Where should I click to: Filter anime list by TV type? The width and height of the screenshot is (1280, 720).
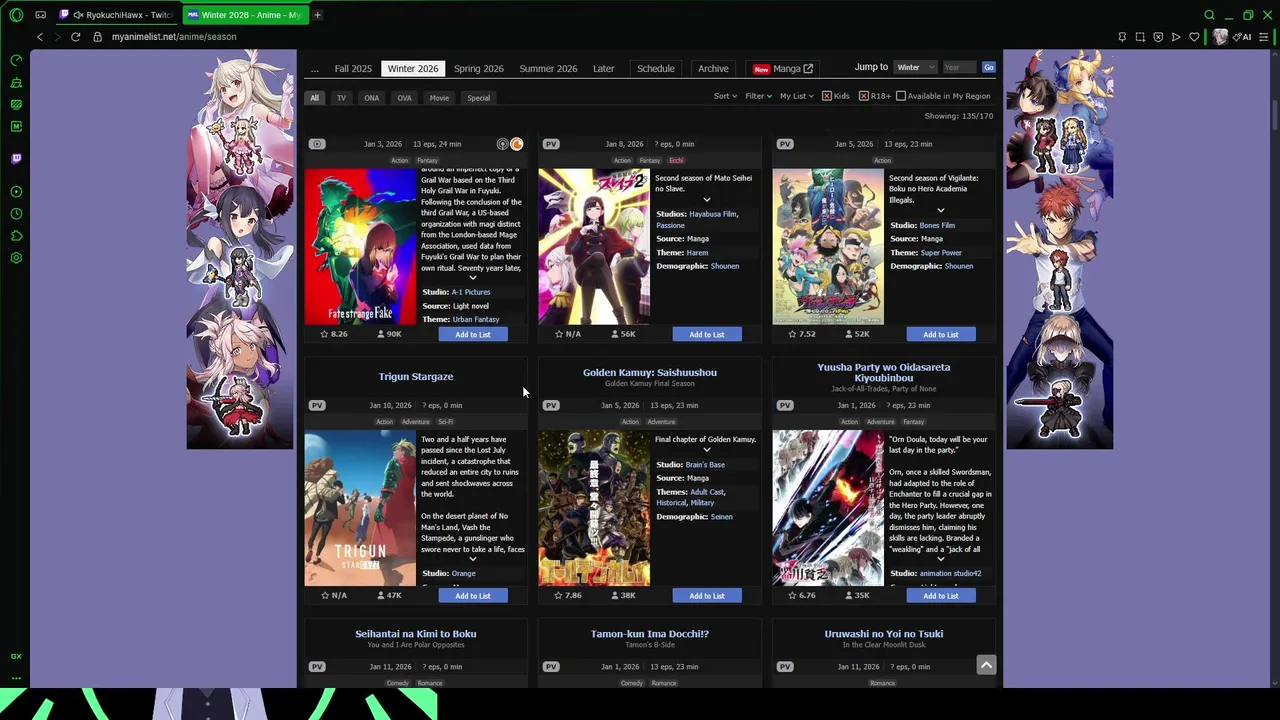click(341, 98)
